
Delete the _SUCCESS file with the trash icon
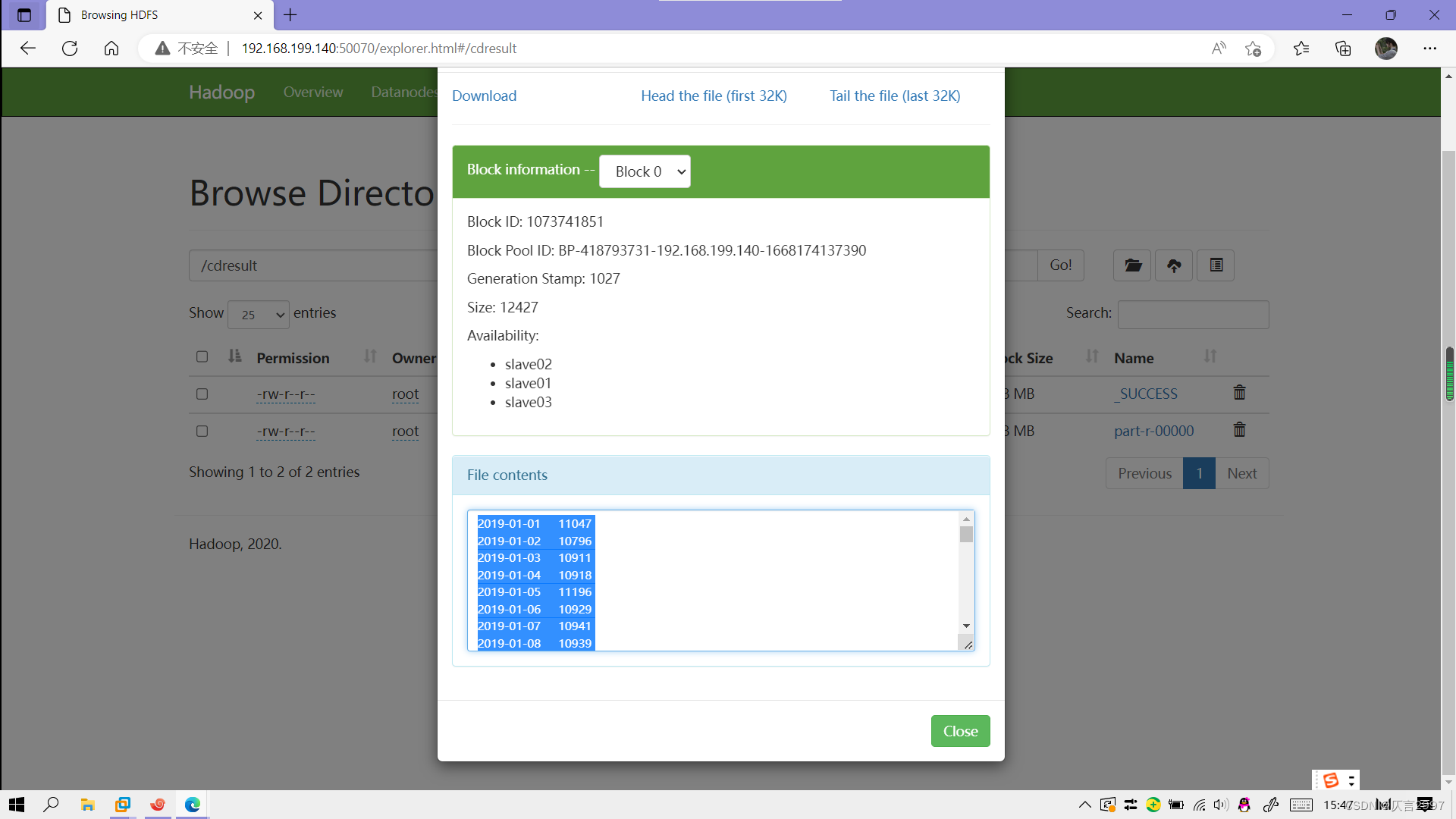1239,393
